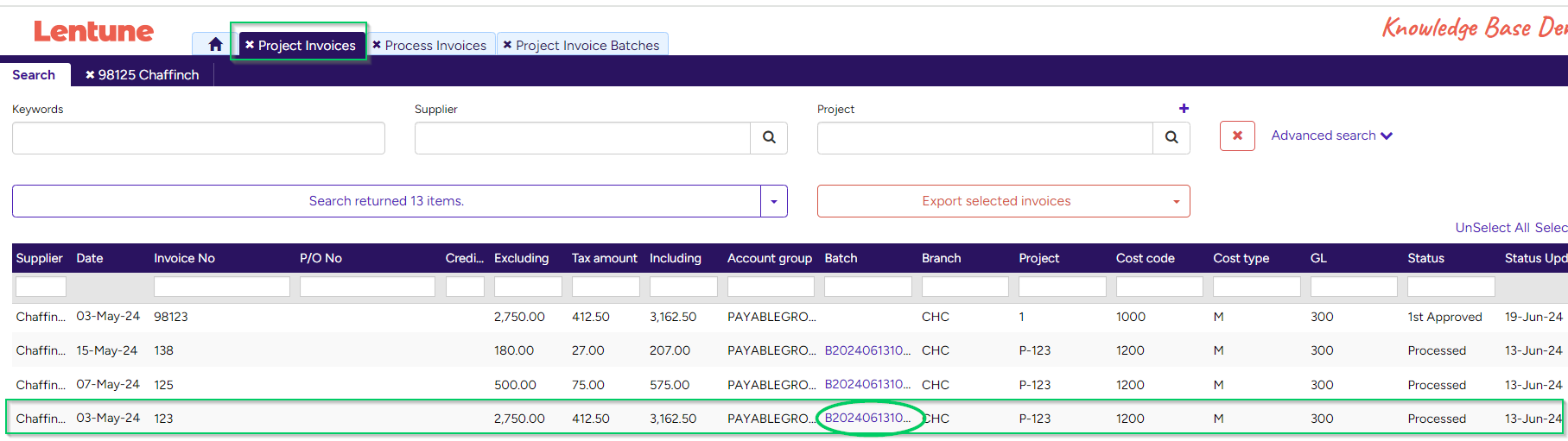
Task: Click the UnSelect All link
Action: tap(1492, 228)
